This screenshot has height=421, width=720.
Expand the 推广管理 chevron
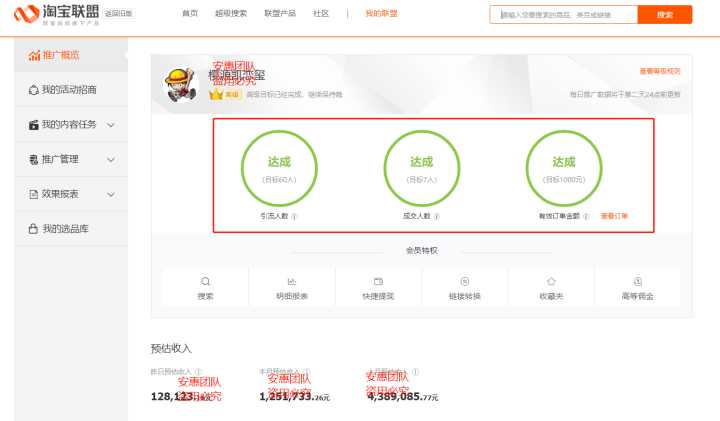(x=111, y=160)
